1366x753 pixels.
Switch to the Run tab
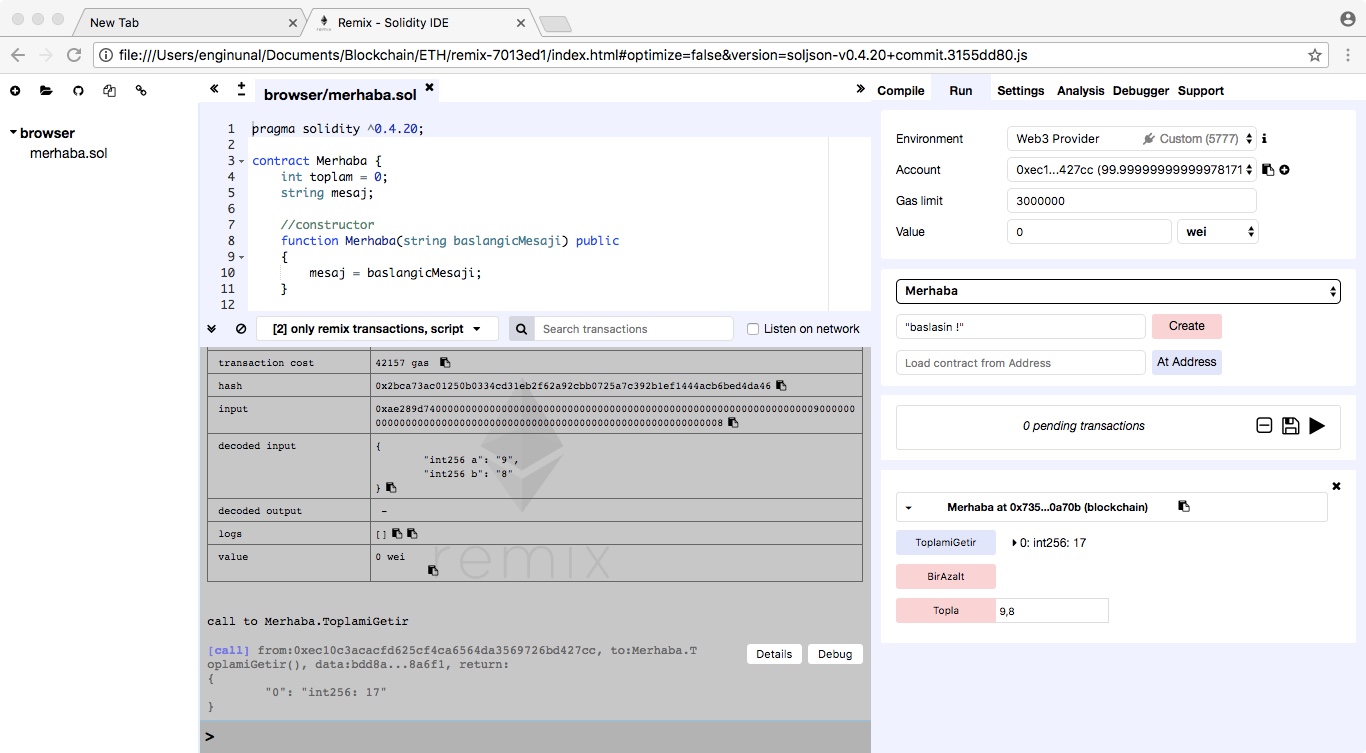961,91
